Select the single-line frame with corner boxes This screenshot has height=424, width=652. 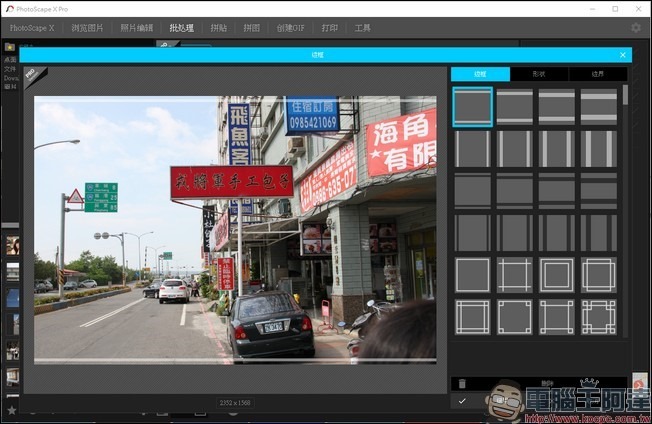pyautogui.click(x=556, y=317)
